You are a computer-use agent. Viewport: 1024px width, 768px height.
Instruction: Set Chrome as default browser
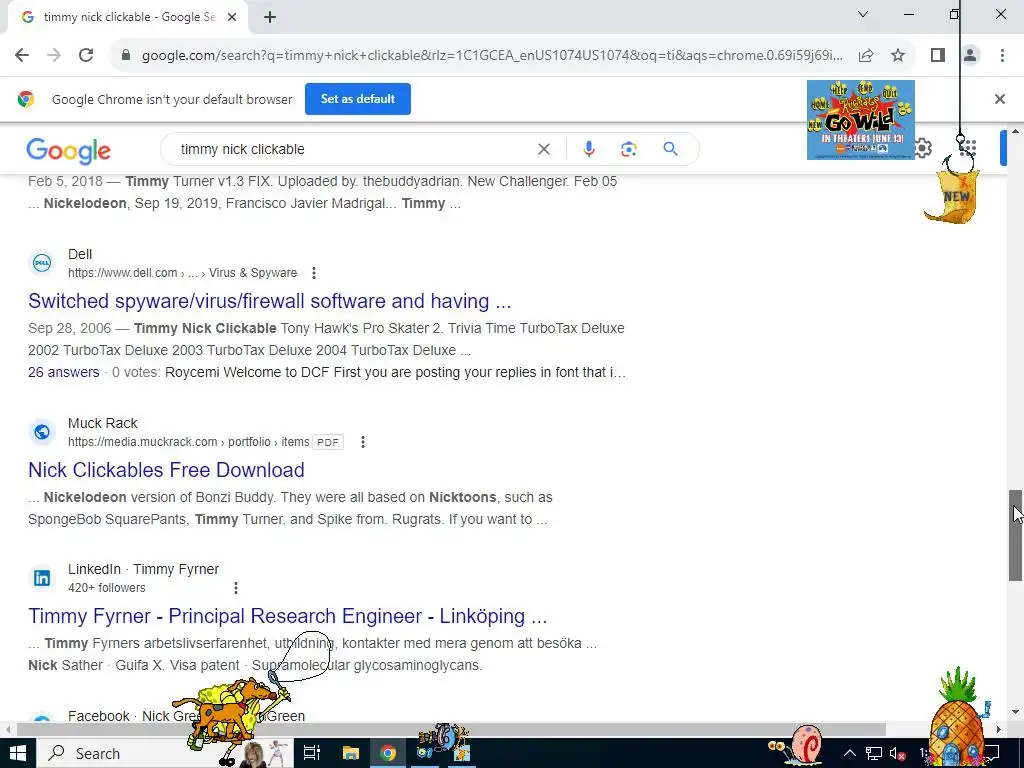coord(358,99)
